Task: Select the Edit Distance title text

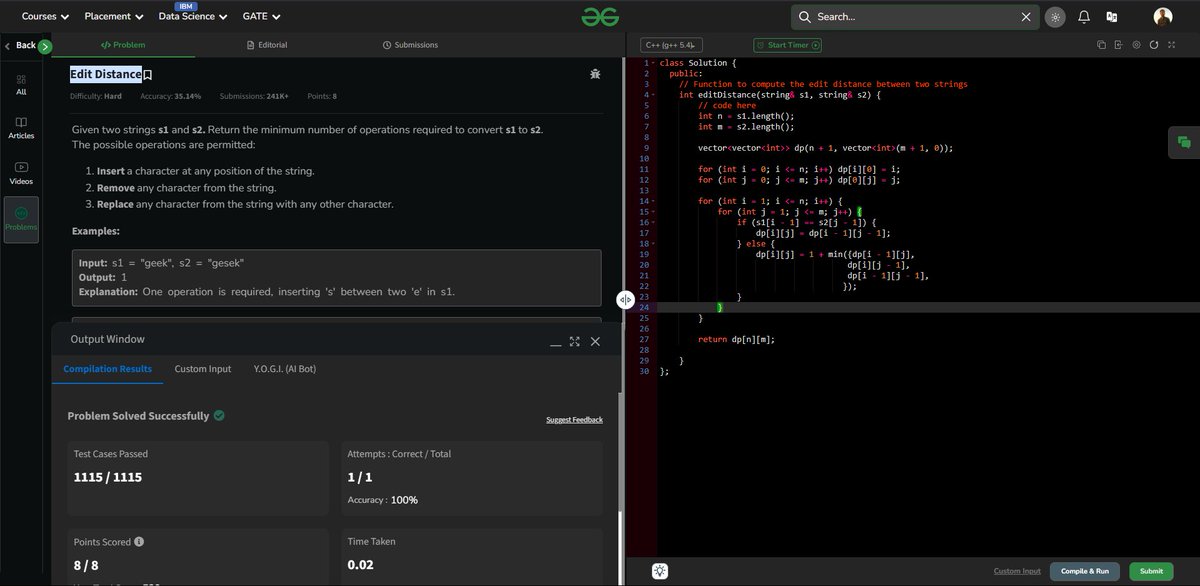Action: click(x=106, y=74)
